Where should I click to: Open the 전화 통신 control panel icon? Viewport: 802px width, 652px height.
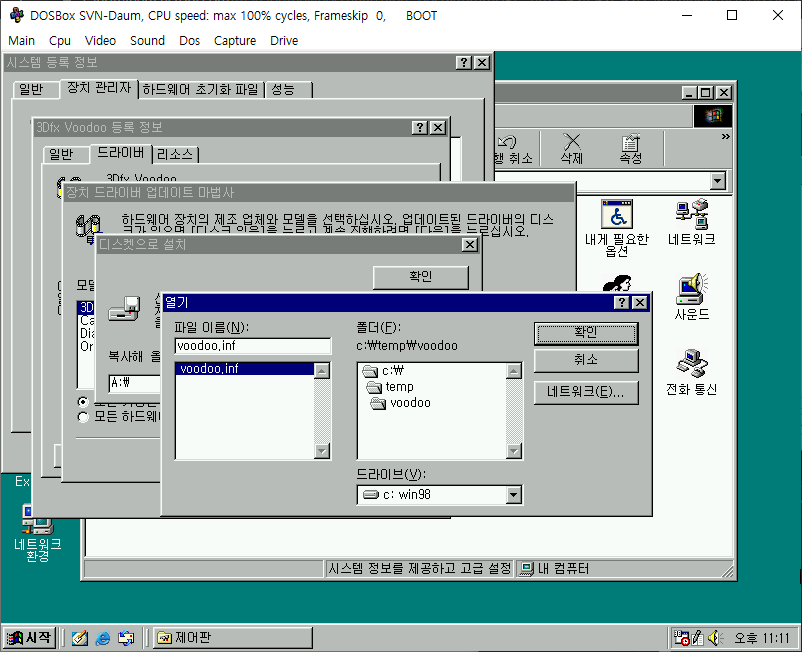coord(692,372)
